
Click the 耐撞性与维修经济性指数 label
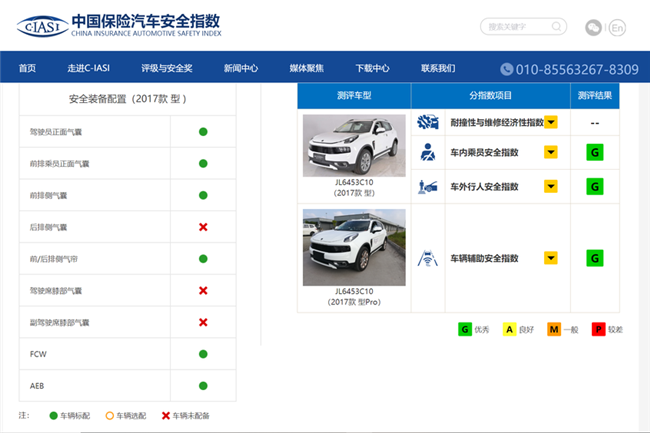pyautogui.click(x=497, y=123)
